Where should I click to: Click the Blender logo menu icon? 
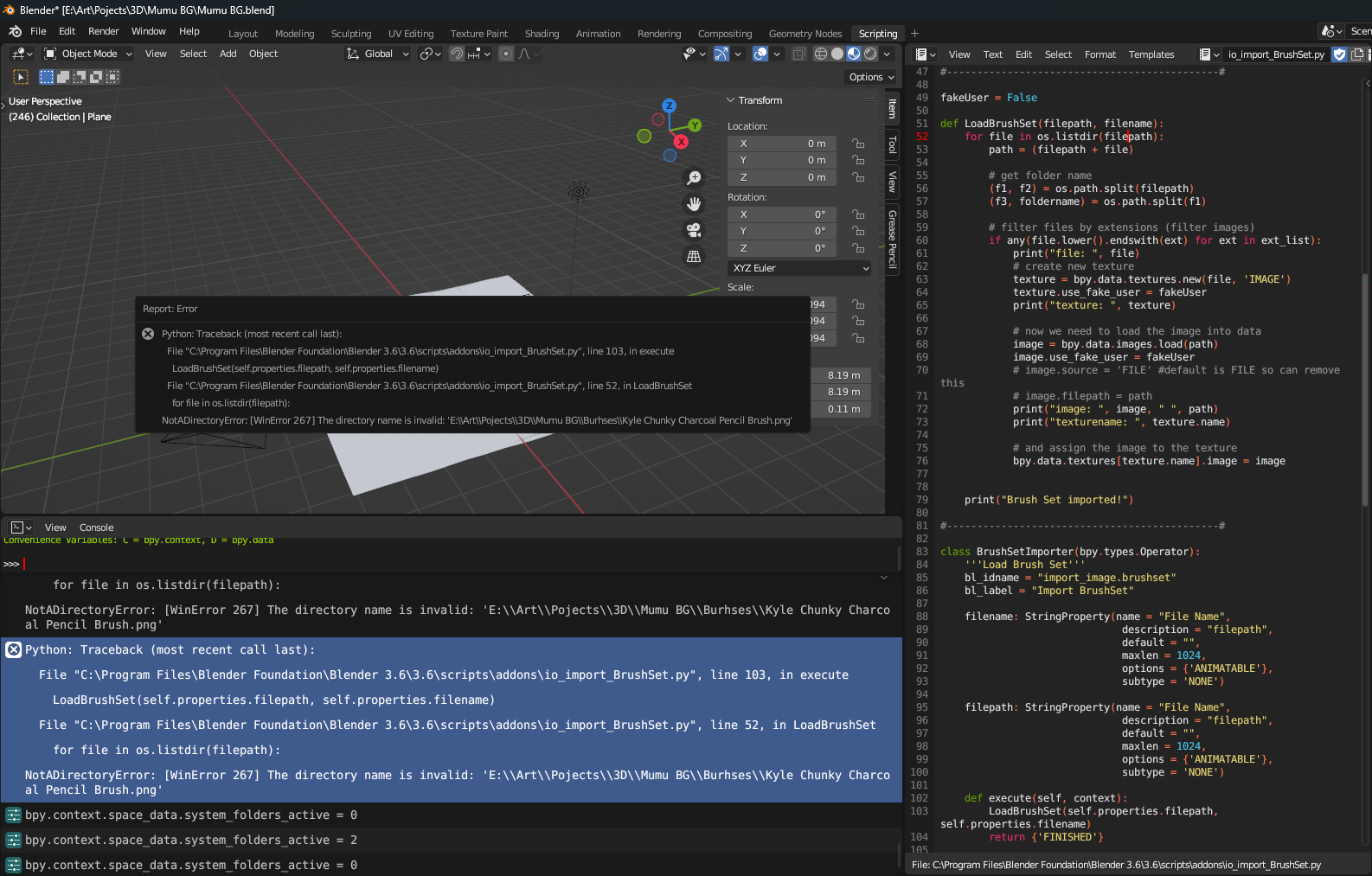click(x=15, y=31)
